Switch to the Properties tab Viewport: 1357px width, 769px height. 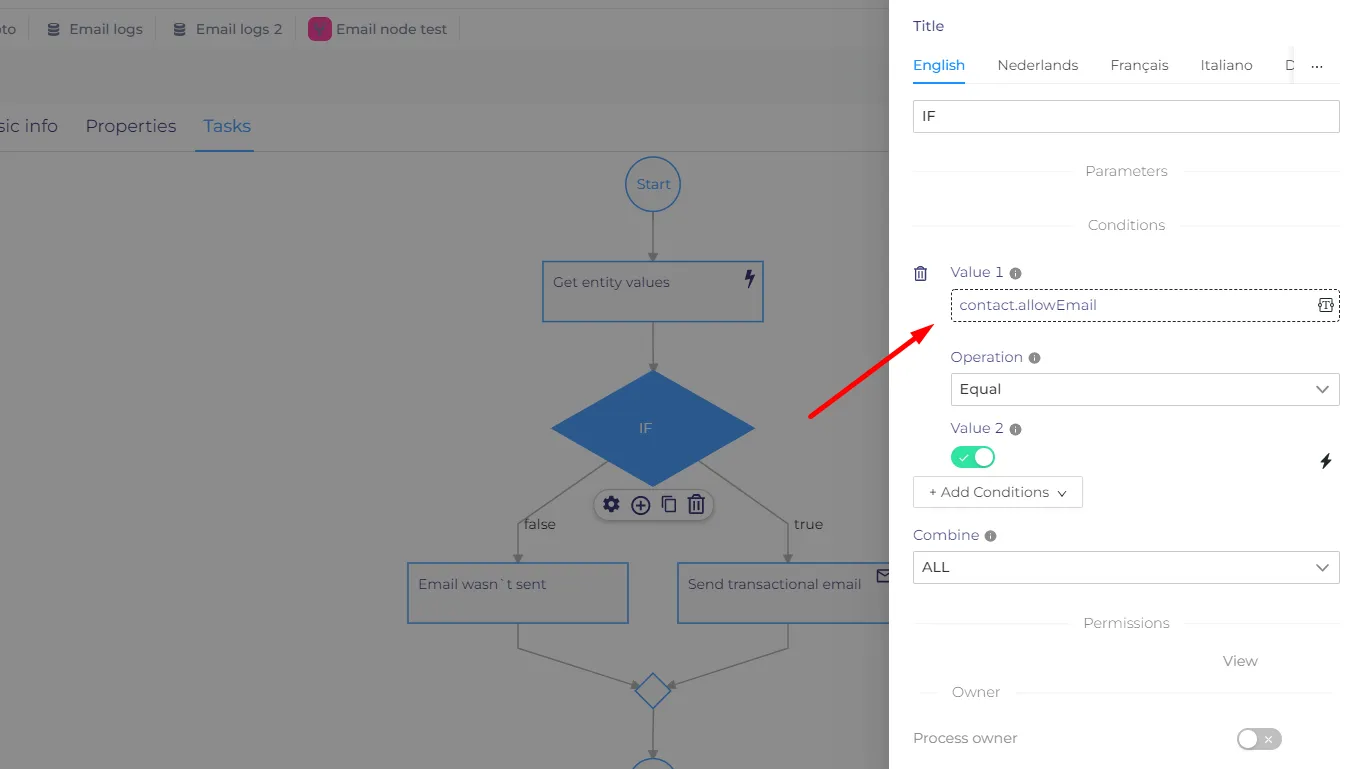click(x=131, y=126)
